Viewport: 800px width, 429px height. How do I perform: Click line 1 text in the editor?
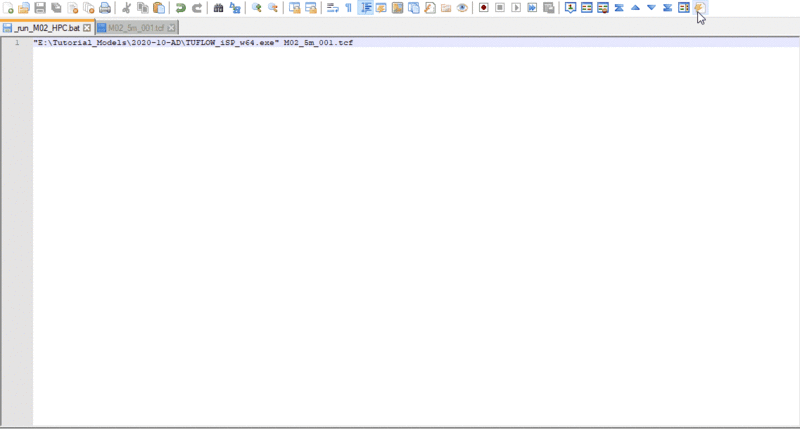click(192, 43)
